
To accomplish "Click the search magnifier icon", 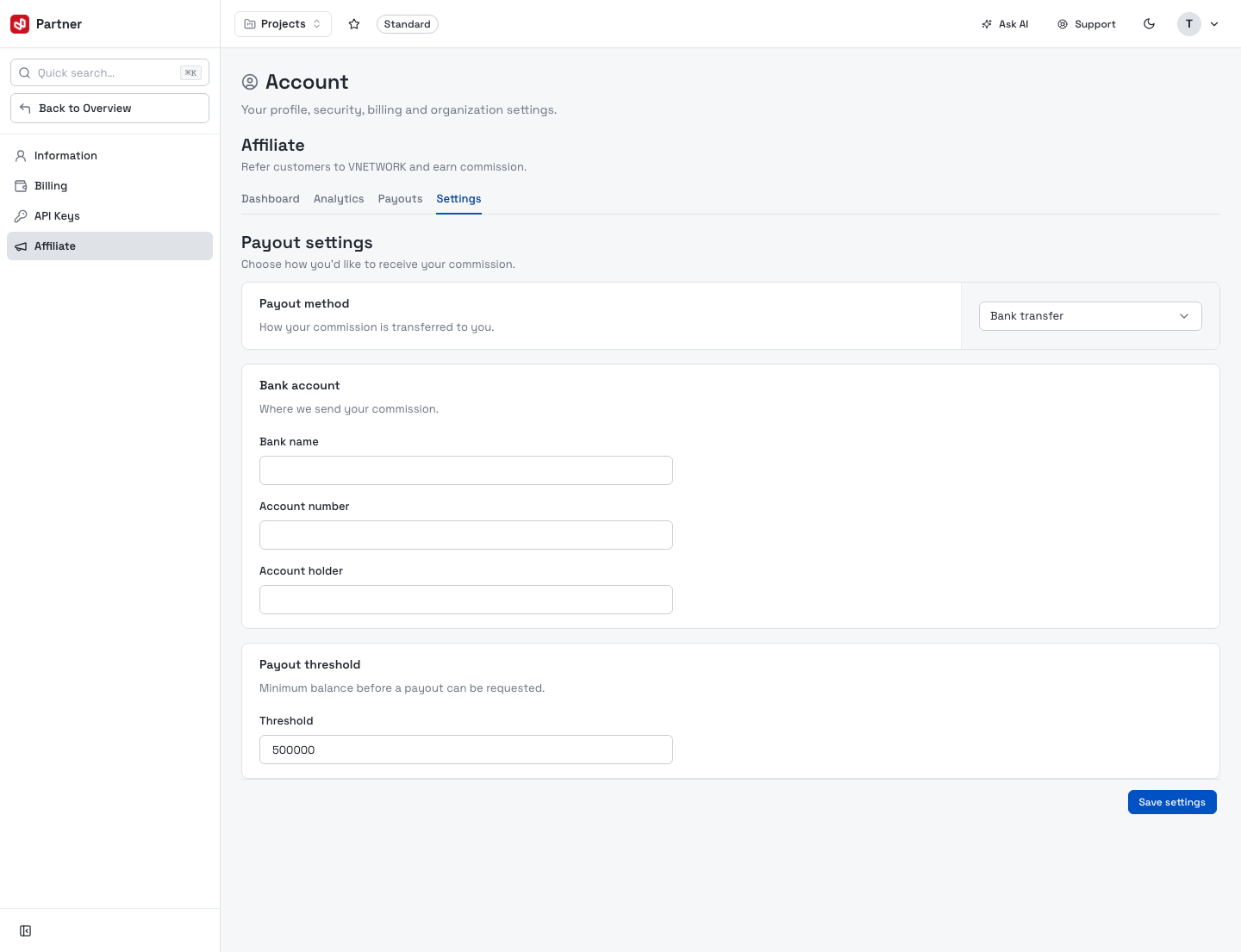I will pyautogui.click(x=25, y=73).
